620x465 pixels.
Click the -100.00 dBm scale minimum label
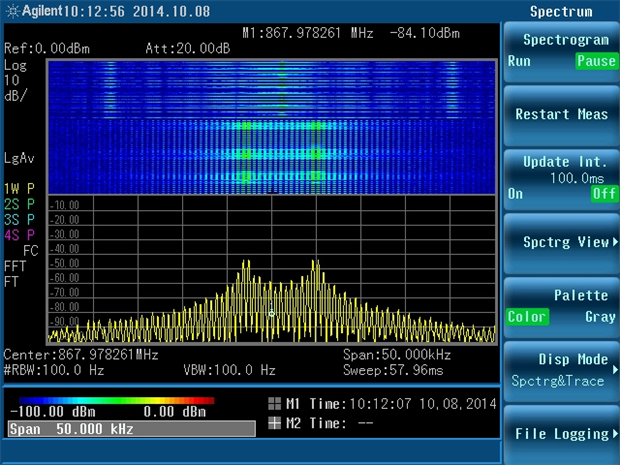pos(53,412)
